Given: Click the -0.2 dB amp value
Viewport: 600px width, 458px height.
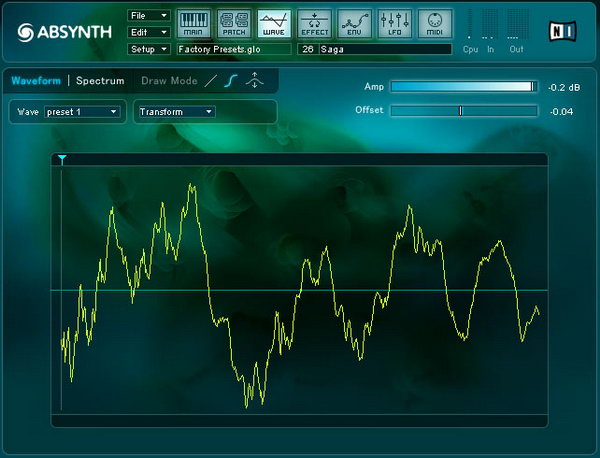Looking at the screenshot, I should pos(564,88).
